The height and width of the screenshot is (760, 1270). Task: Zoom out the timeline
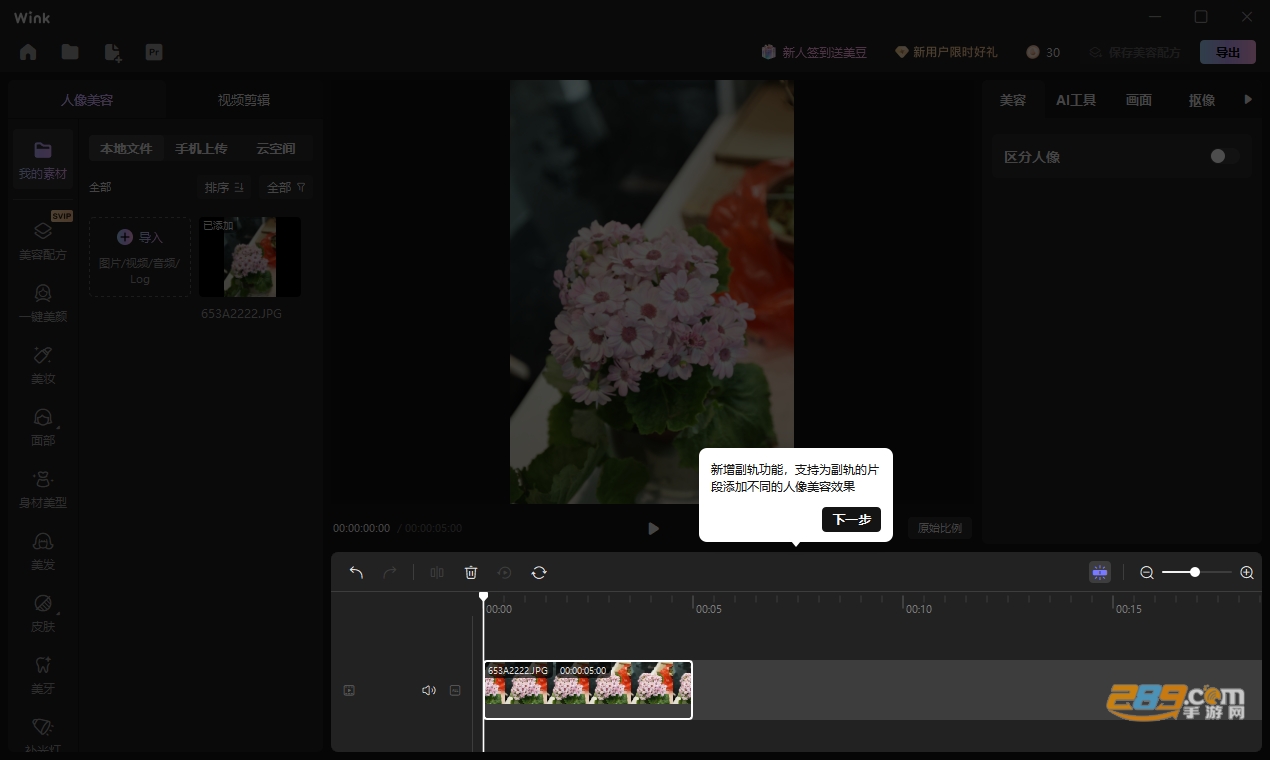[1147, 572]
